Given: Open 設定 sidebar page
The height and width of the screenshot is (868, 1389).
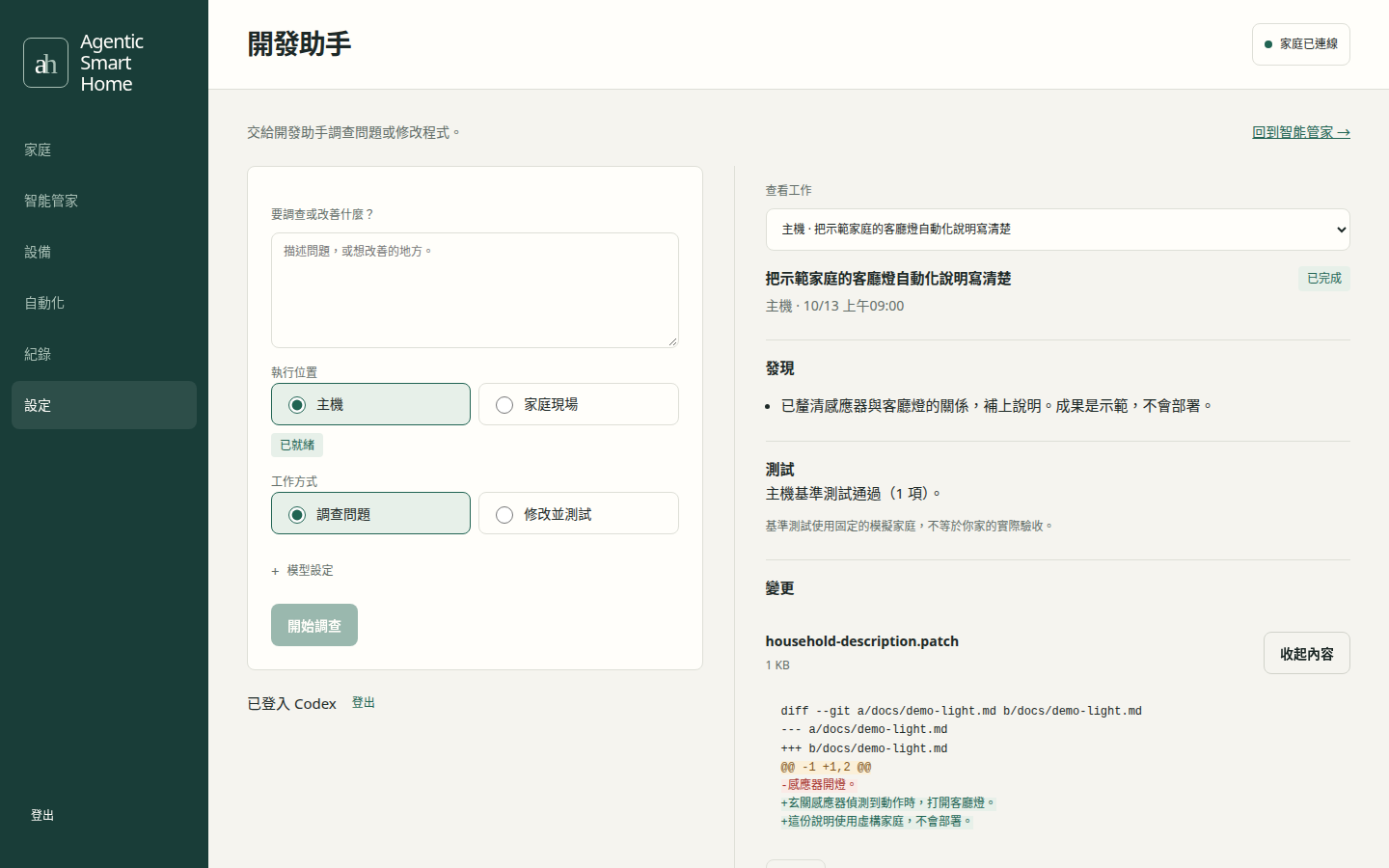Looking at the screenshot, I should click(104, 405).
